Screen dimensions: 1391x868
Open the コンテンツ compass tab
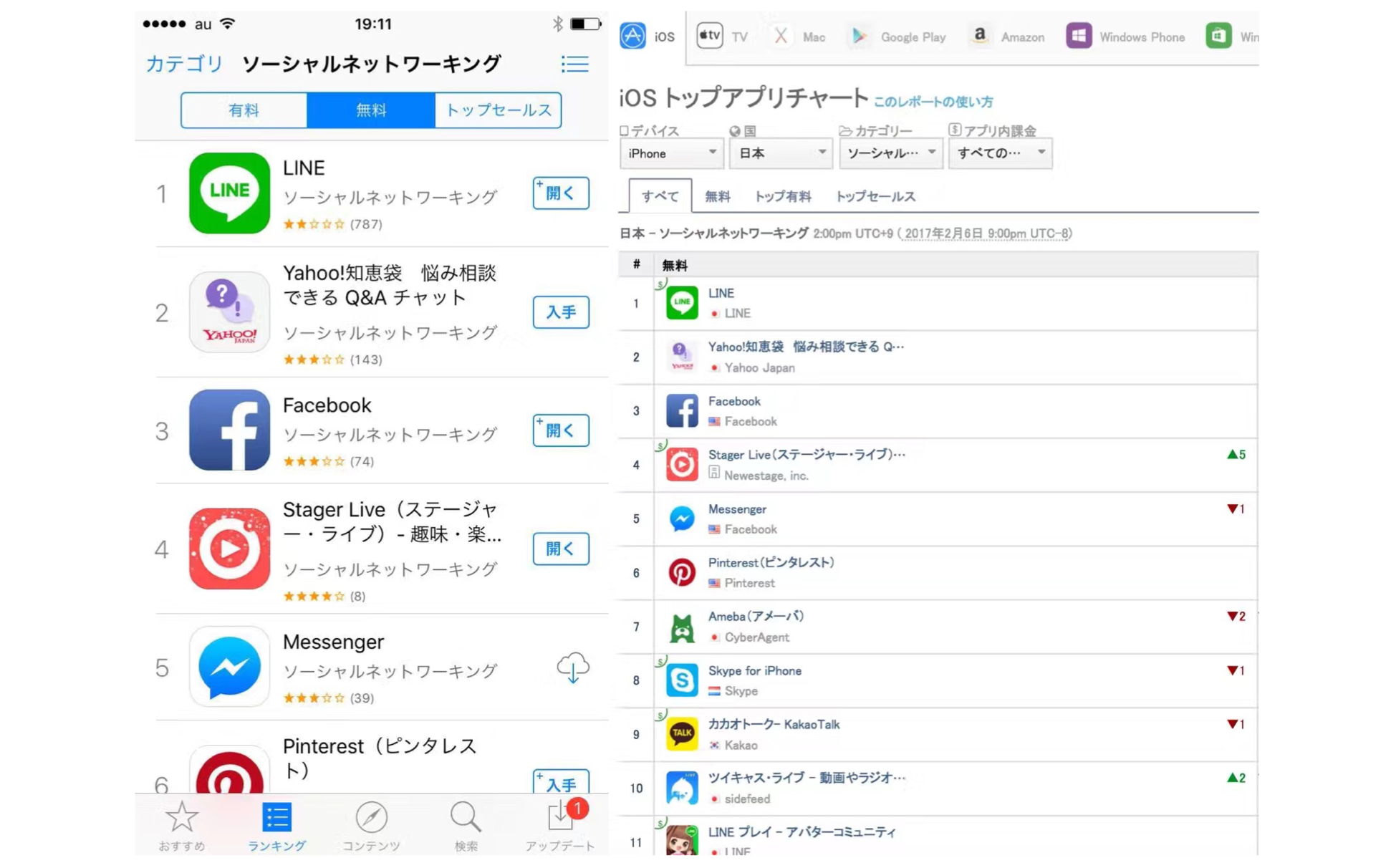coord(370,826)
